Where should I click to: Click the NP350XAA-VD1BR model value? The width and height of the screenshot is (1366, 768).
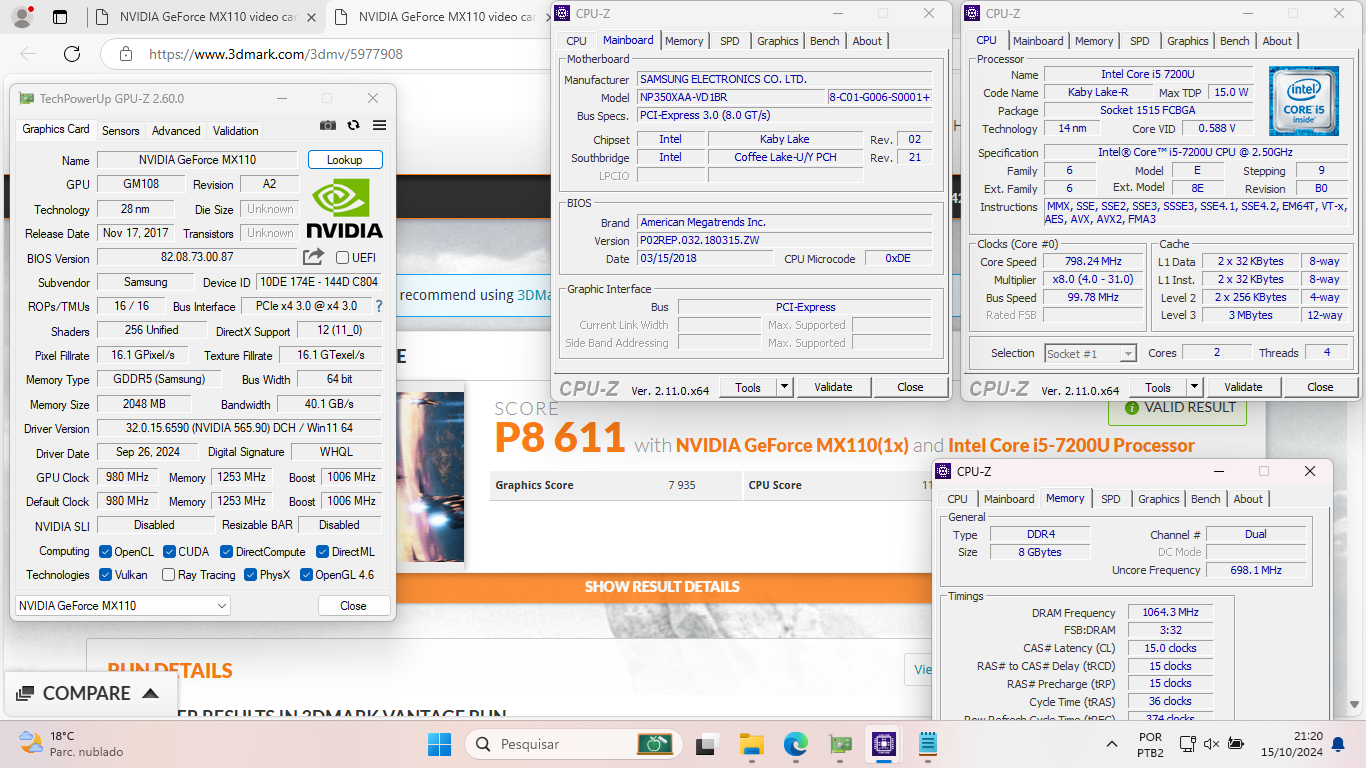click(x=732, y=97)
